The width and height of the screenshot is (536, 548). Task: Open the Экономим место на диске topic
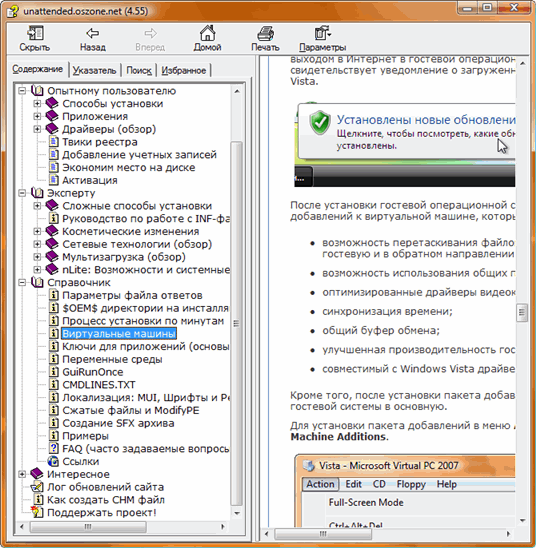[x=129, y=167]
